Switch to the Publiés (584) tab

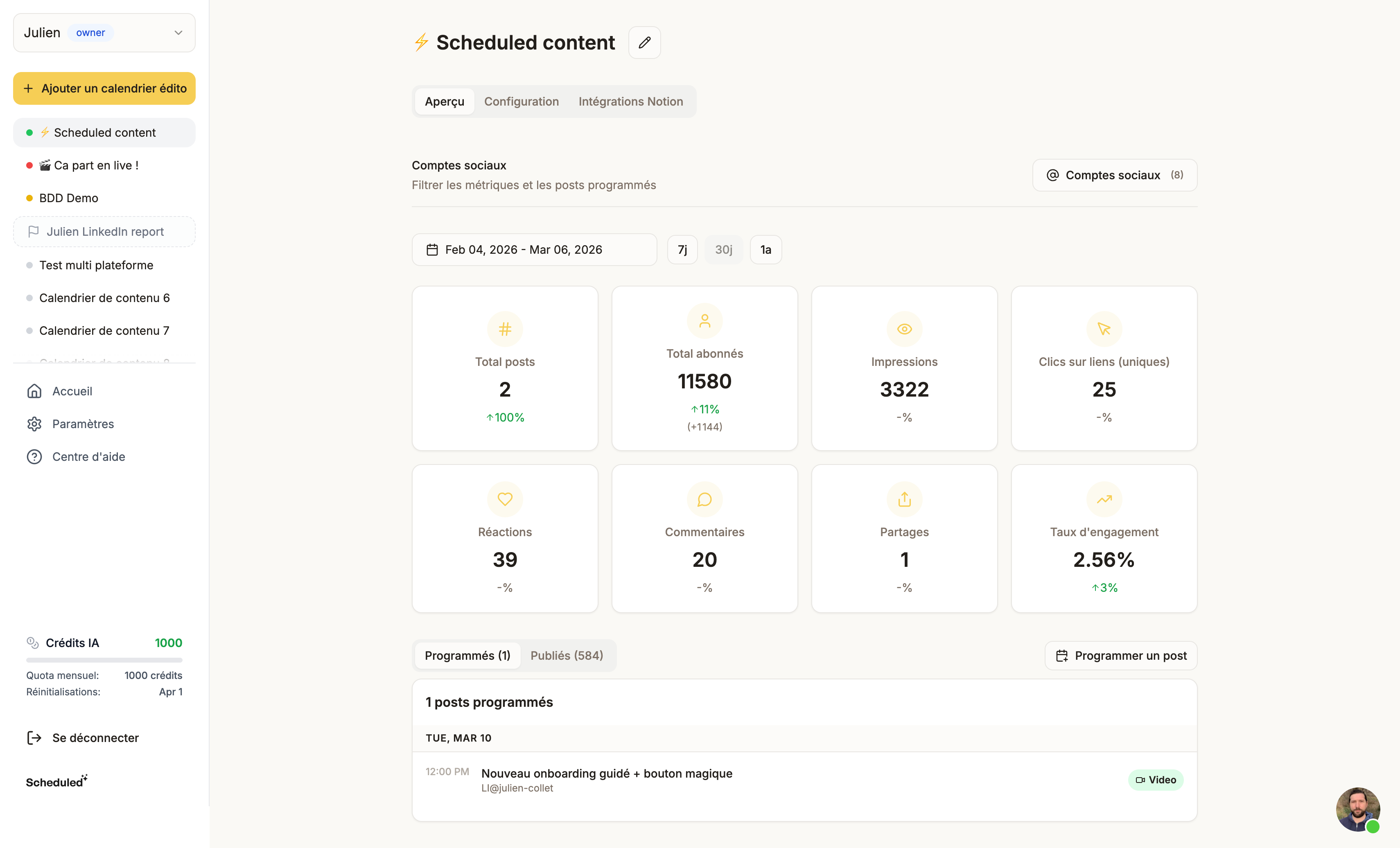567,656
